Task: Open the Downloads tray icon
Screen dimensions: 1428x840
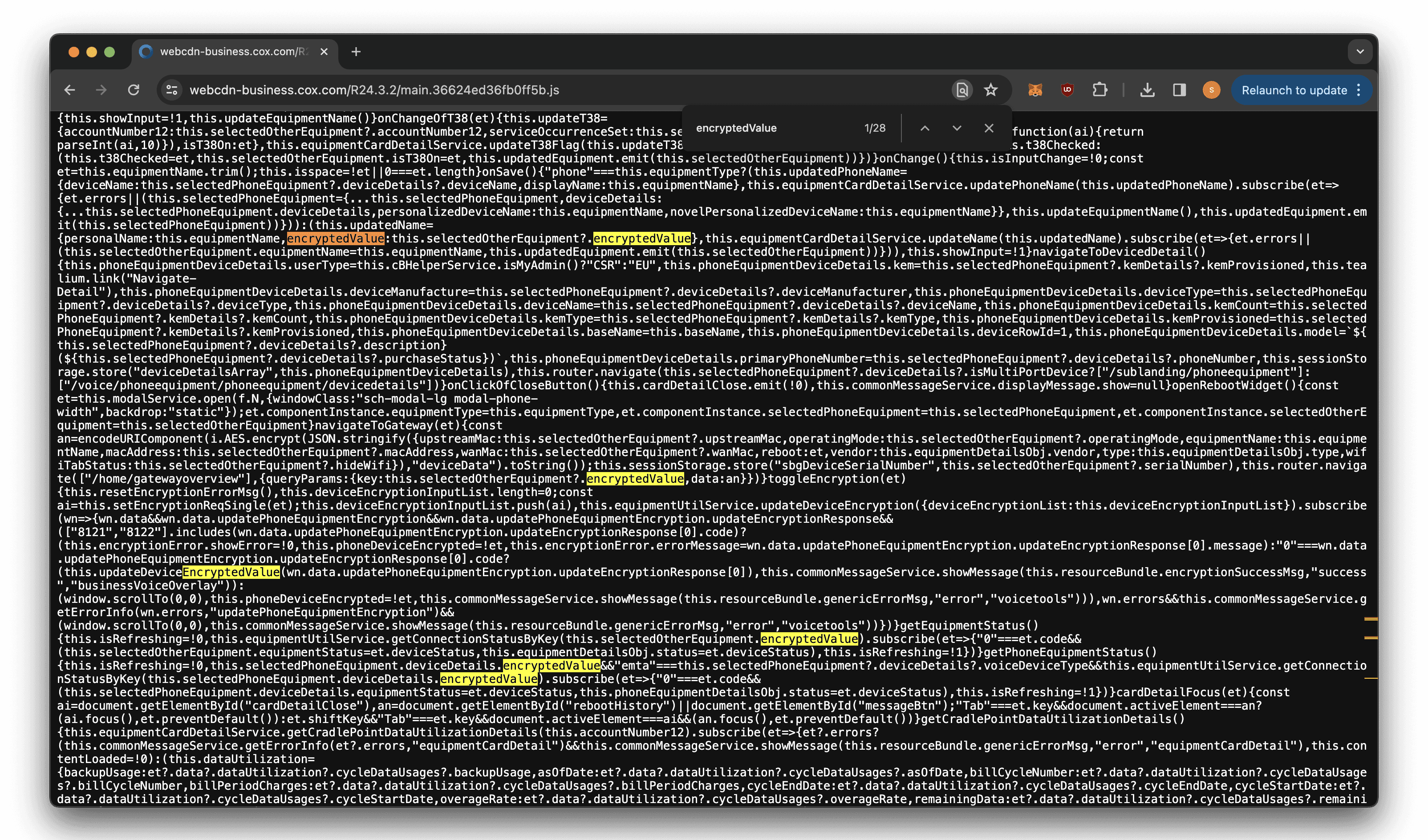Action: coord(1148,90)
